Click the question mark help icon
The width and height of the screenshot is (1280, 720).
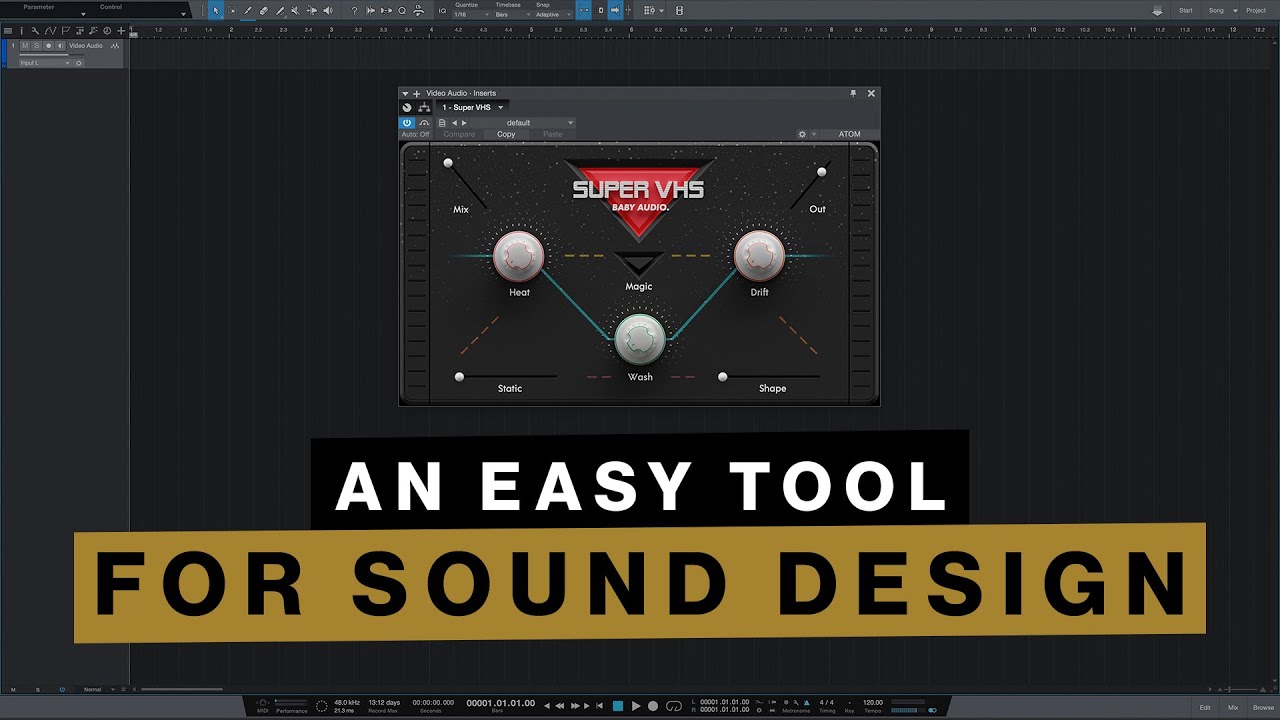pyautogui.click(x=354, y=11)
